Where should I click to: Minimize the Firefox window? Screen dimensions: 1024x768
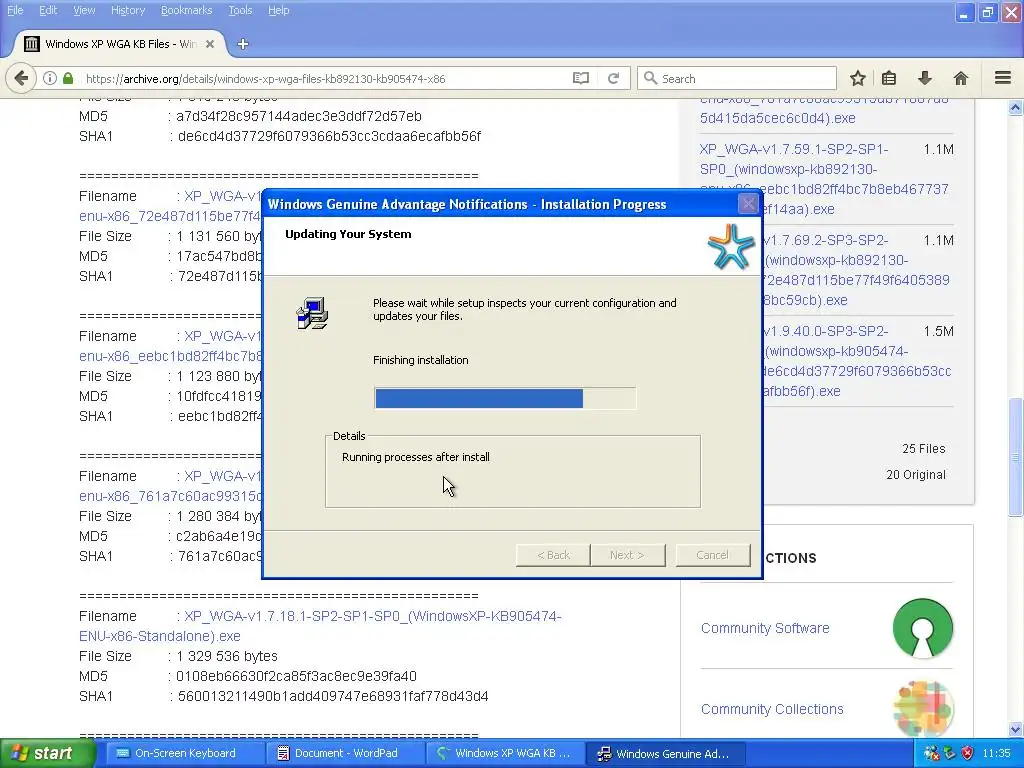(964, 12)
